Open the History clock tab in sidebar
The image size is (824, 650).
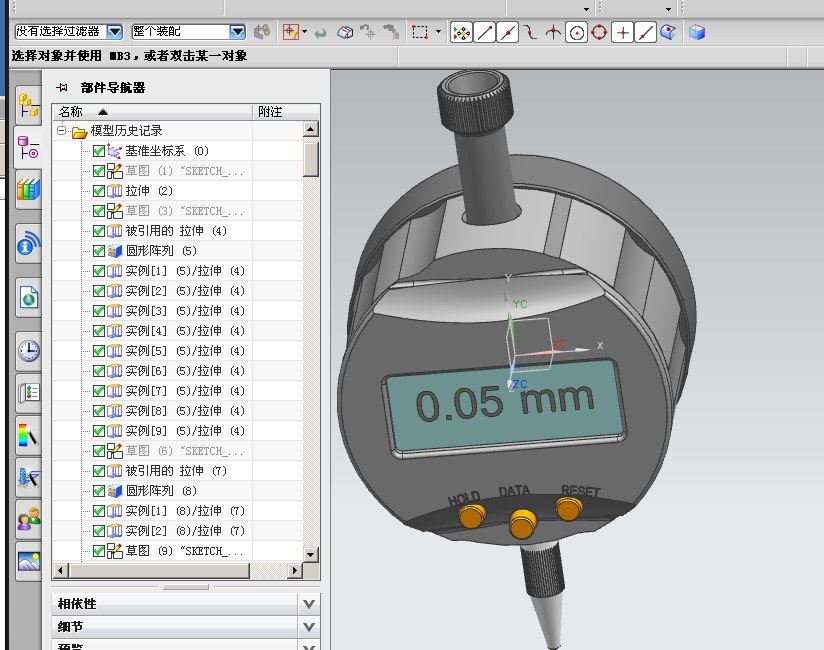coord(28,350)
